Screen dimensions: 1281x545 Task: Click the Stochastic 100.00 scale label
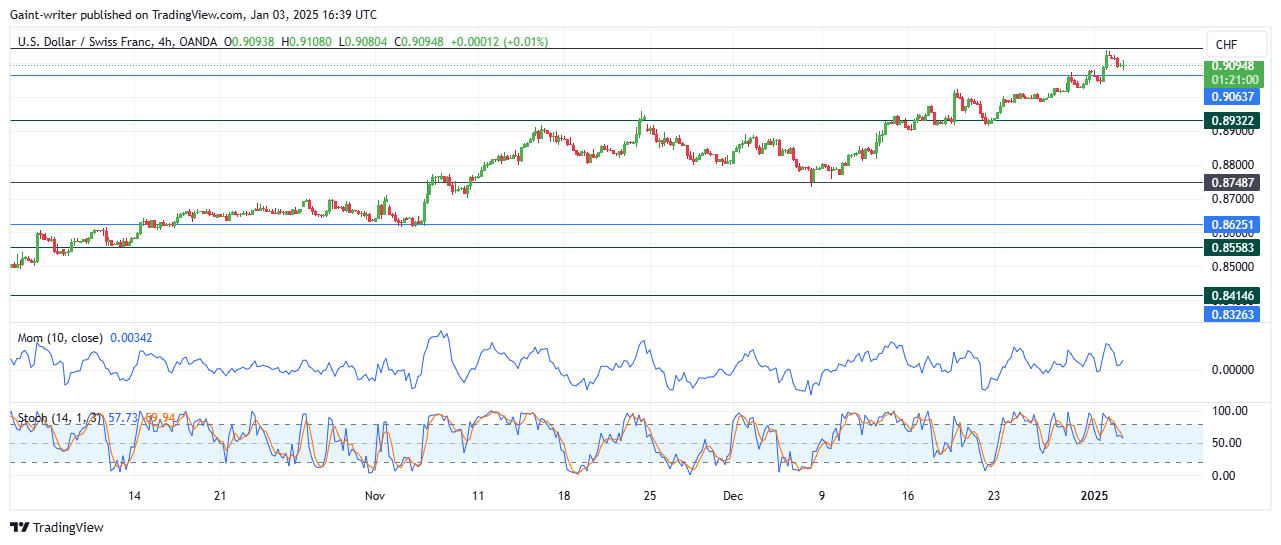coord(1229,411)
